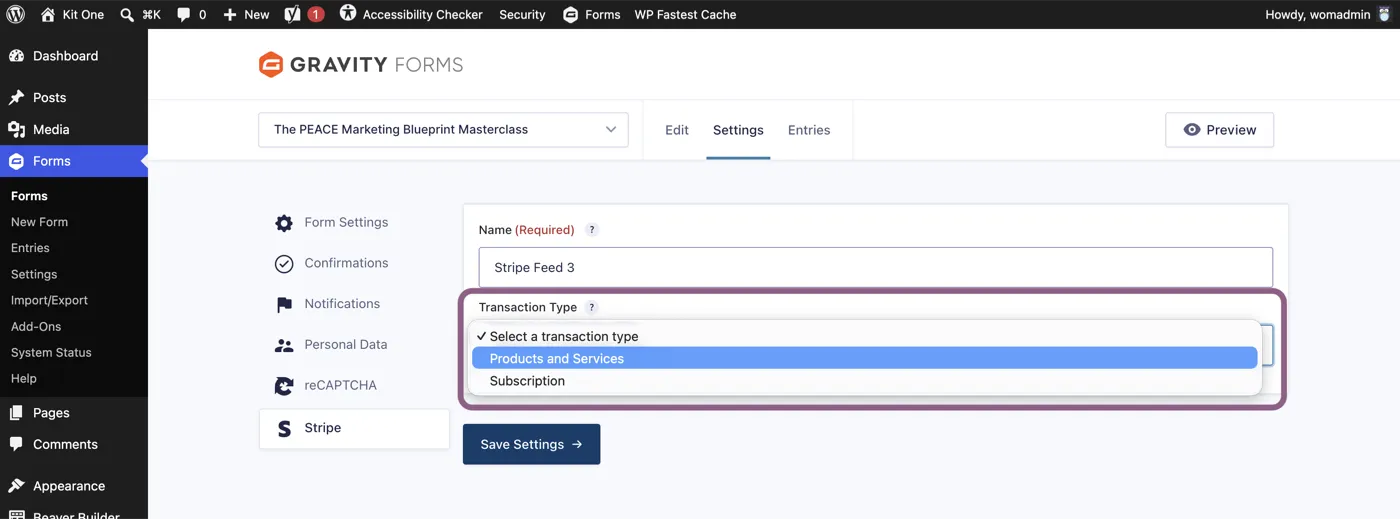
Task: Click the Confirmations checkmark icon
Action: (x=284, y=264)
